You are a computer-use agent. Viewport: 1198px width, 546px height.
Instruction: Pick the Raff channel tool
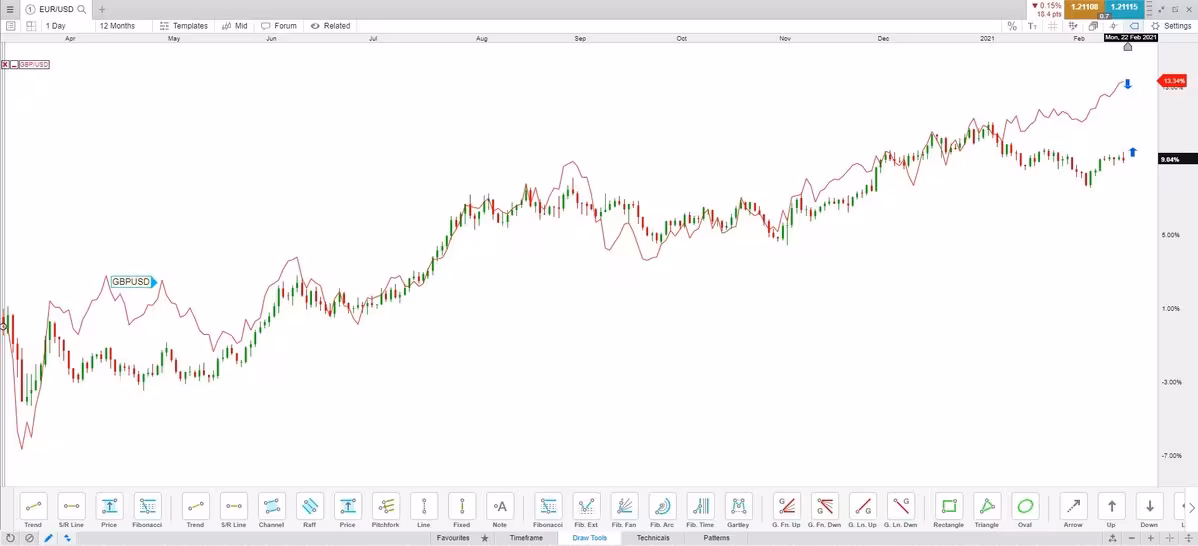point(309,506)
